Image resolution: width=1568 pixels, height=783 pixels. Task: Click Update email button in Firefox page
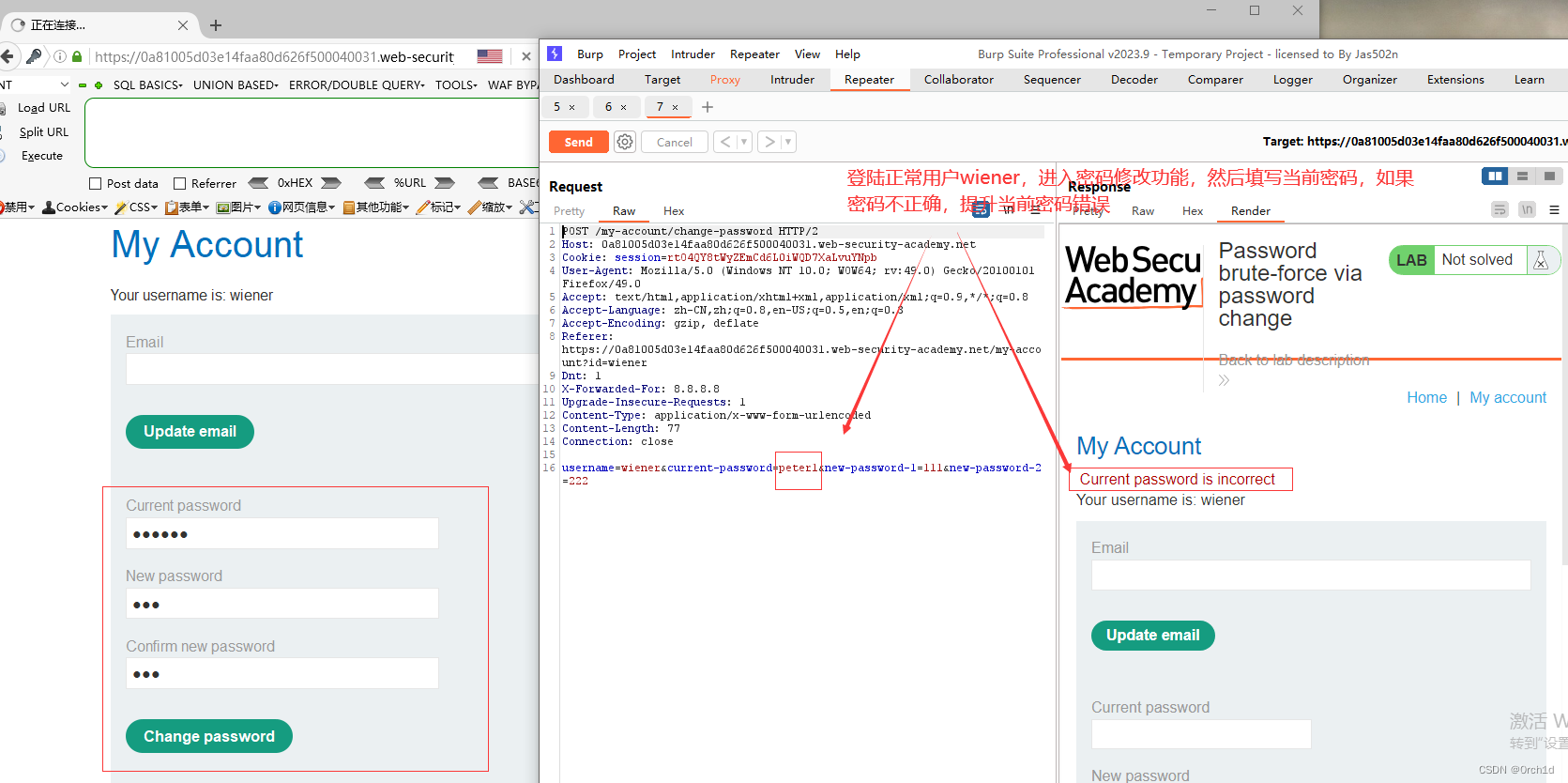[x=190, y=431]
